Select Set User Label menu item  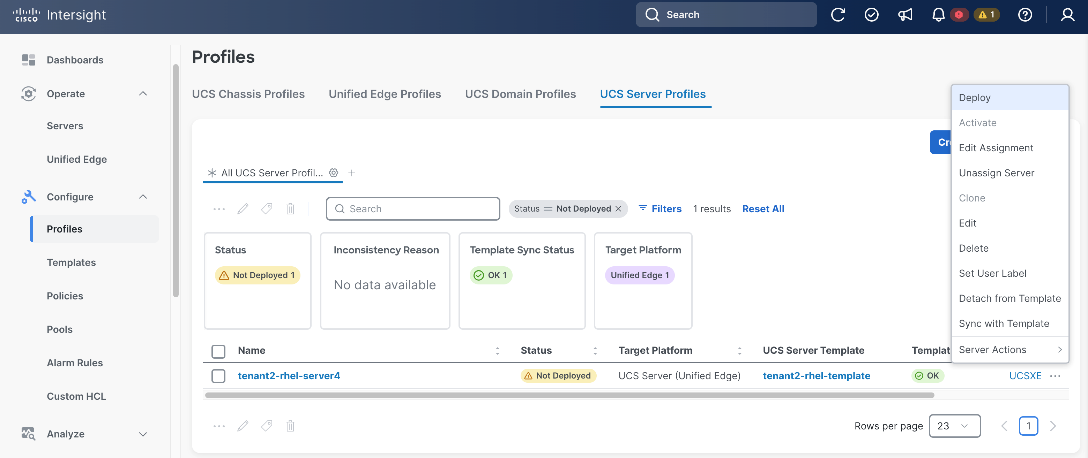(1010, 273)
